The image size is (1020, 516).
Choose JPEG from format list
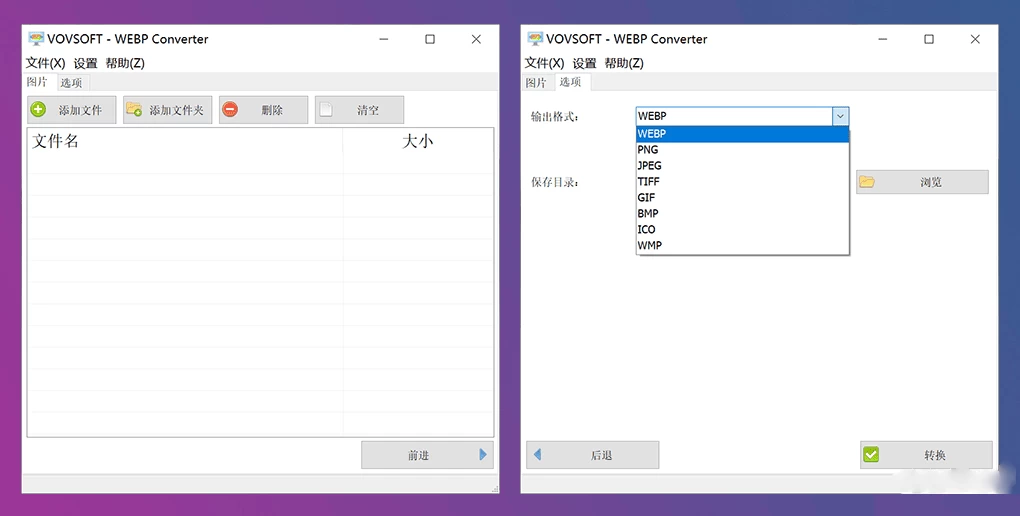point(742,166)
